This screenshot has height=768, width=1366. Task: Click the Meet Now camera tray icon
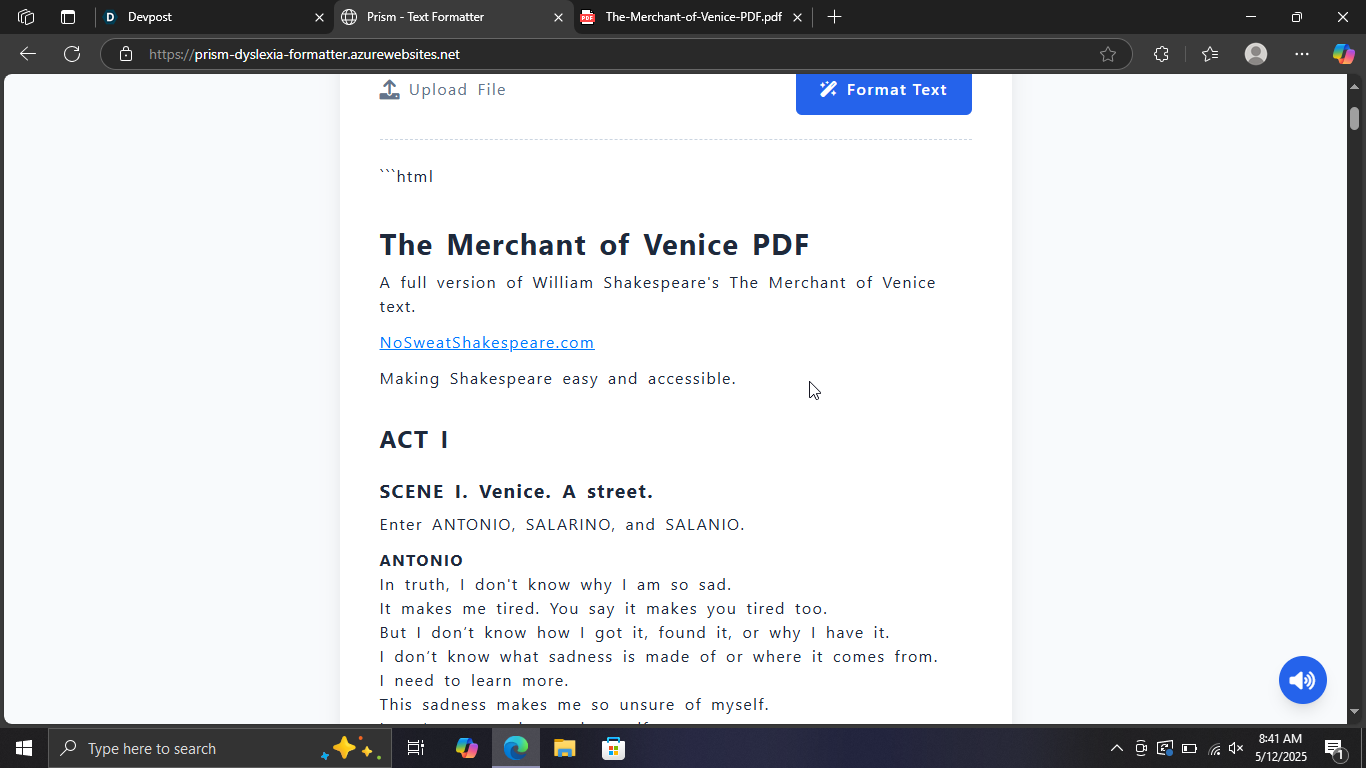point(1141,748)
